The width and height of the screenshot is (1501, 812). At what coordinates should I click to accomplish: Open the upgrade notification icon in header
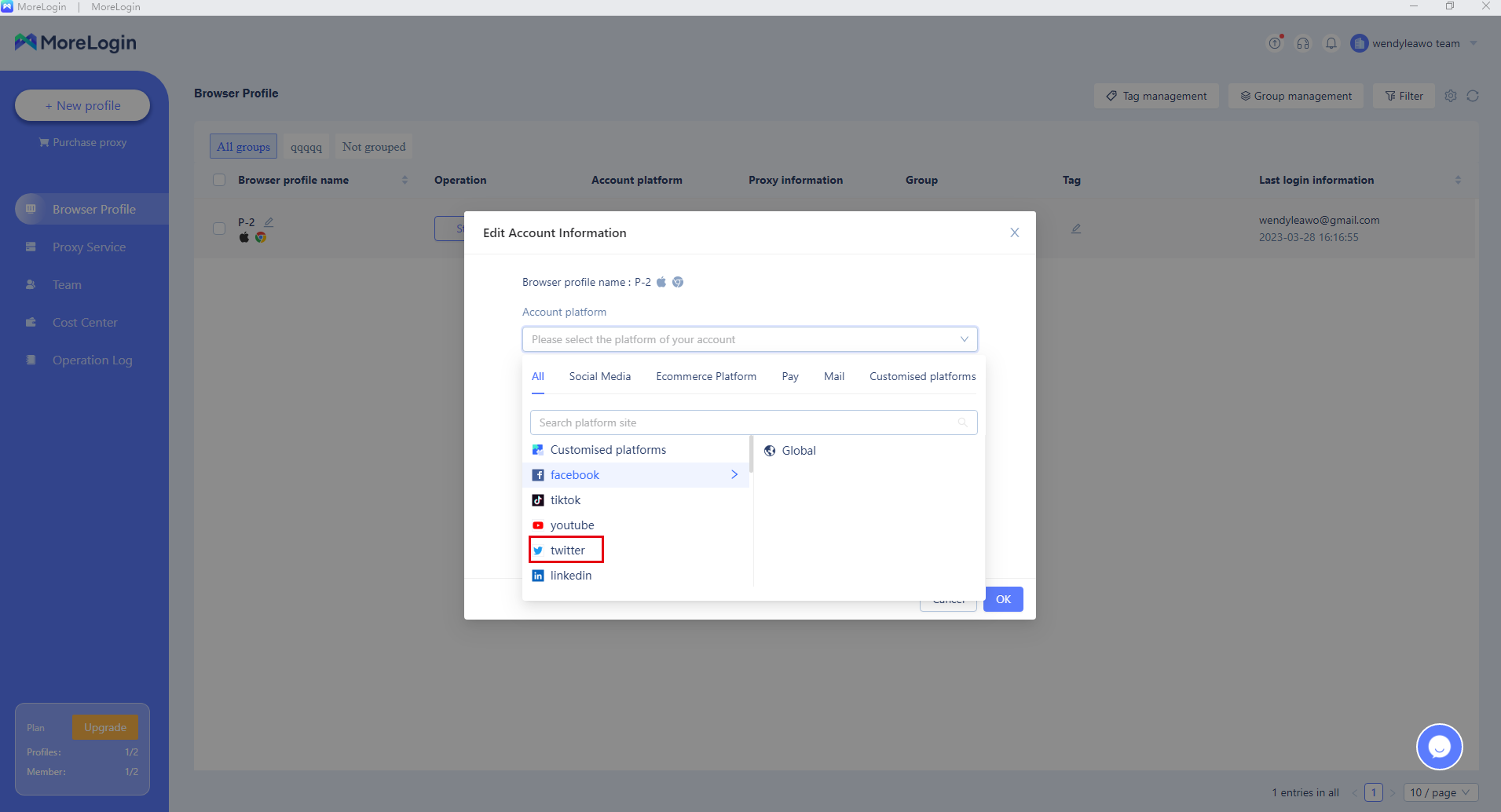pyautogui.click(x=1275, y=43)
